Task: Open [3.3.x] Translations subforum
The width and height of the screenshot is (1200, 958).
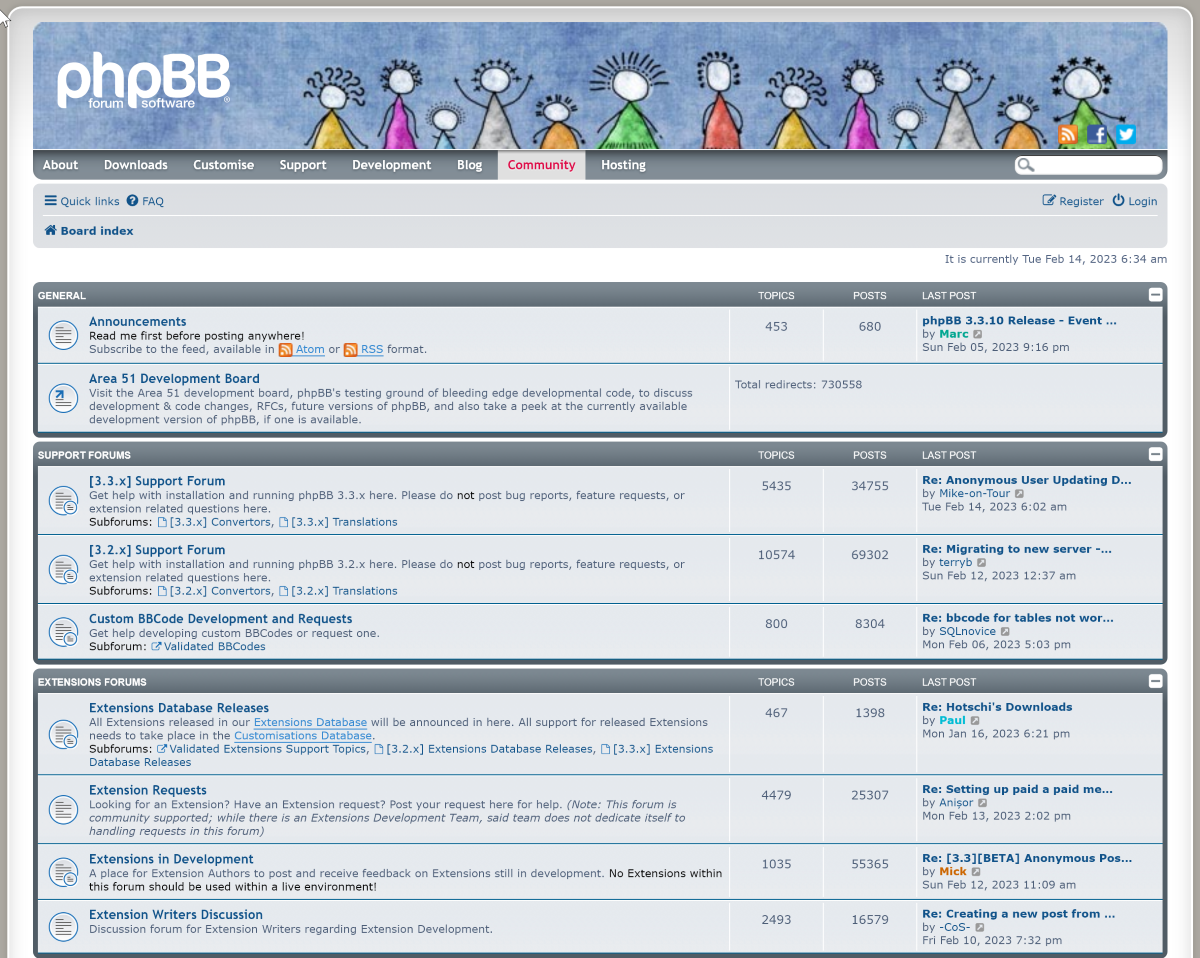Action: click(x=338, y=522)
